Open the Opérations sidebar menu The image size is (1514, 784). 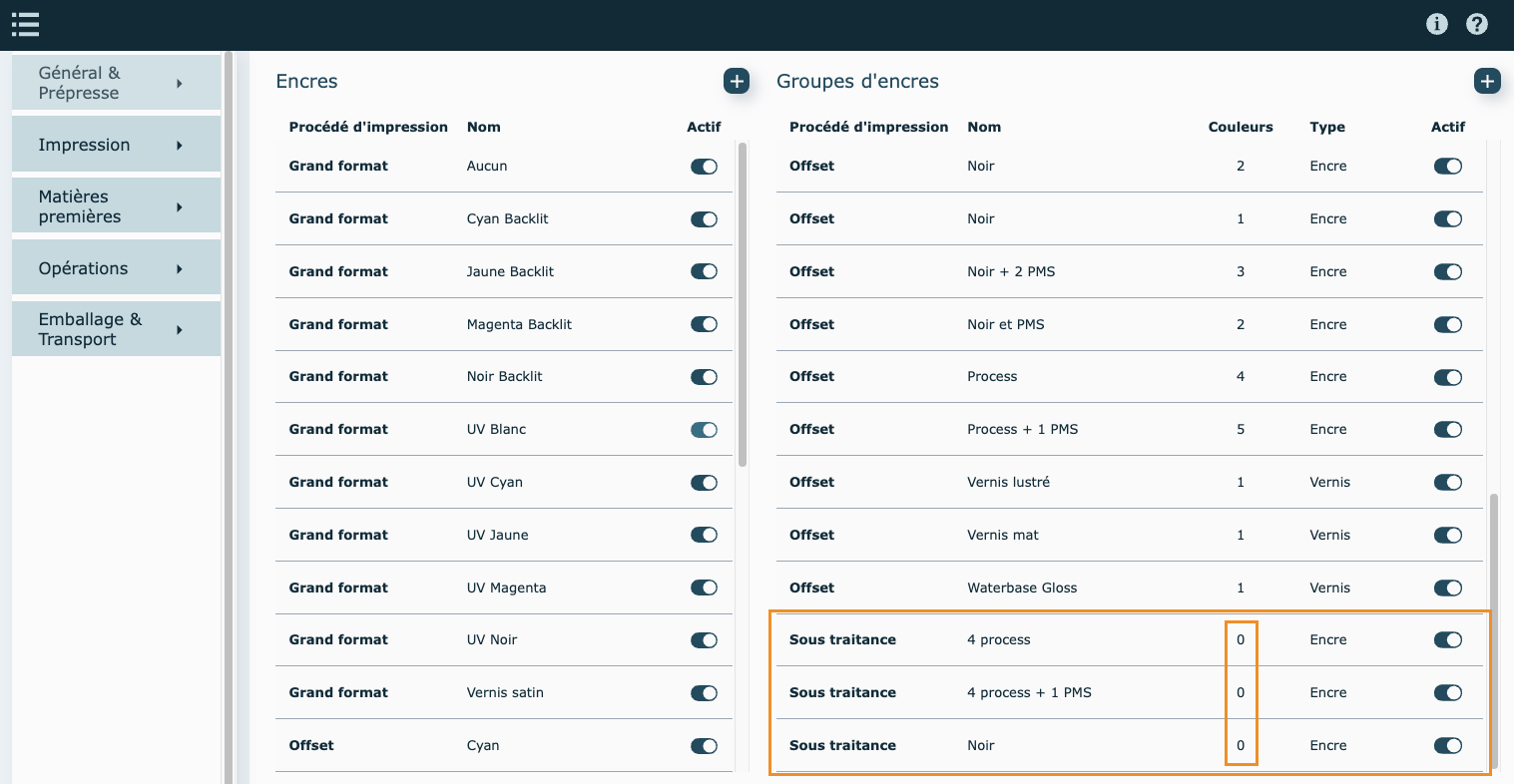point(116,268)
